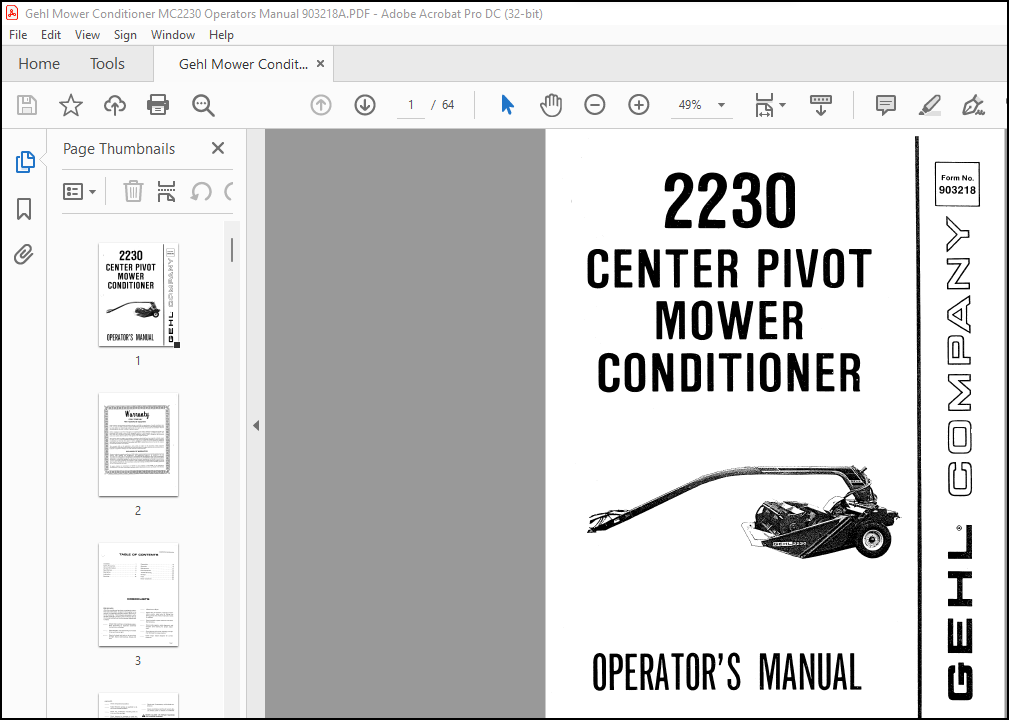
Task: Rotate page counterclockwise icon
Action: pyautogui.click(x=201, y=191)
